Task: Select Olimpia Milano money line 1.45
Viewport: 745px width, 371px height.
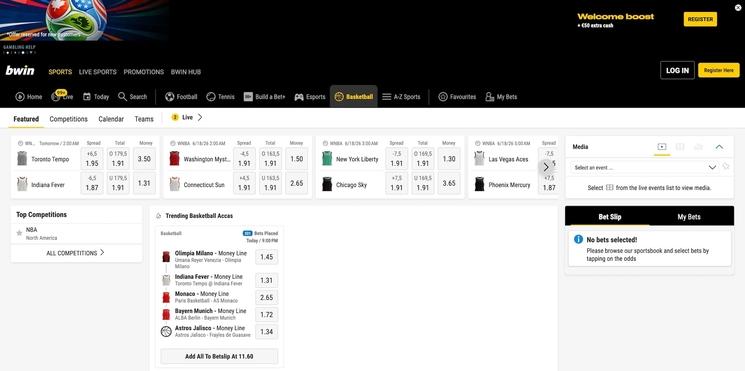Action: click(x=267, y=257)
